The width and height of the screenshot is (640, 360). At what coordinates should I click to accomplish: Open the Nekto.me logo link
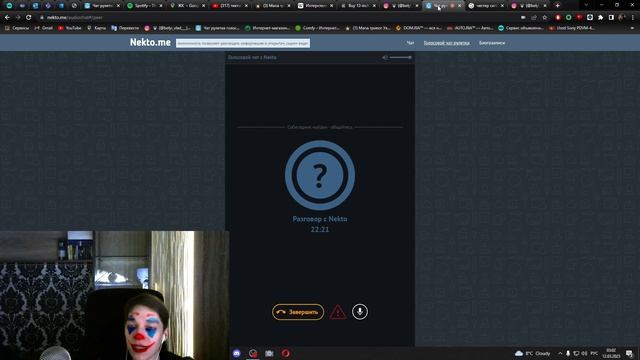(150, 42)
